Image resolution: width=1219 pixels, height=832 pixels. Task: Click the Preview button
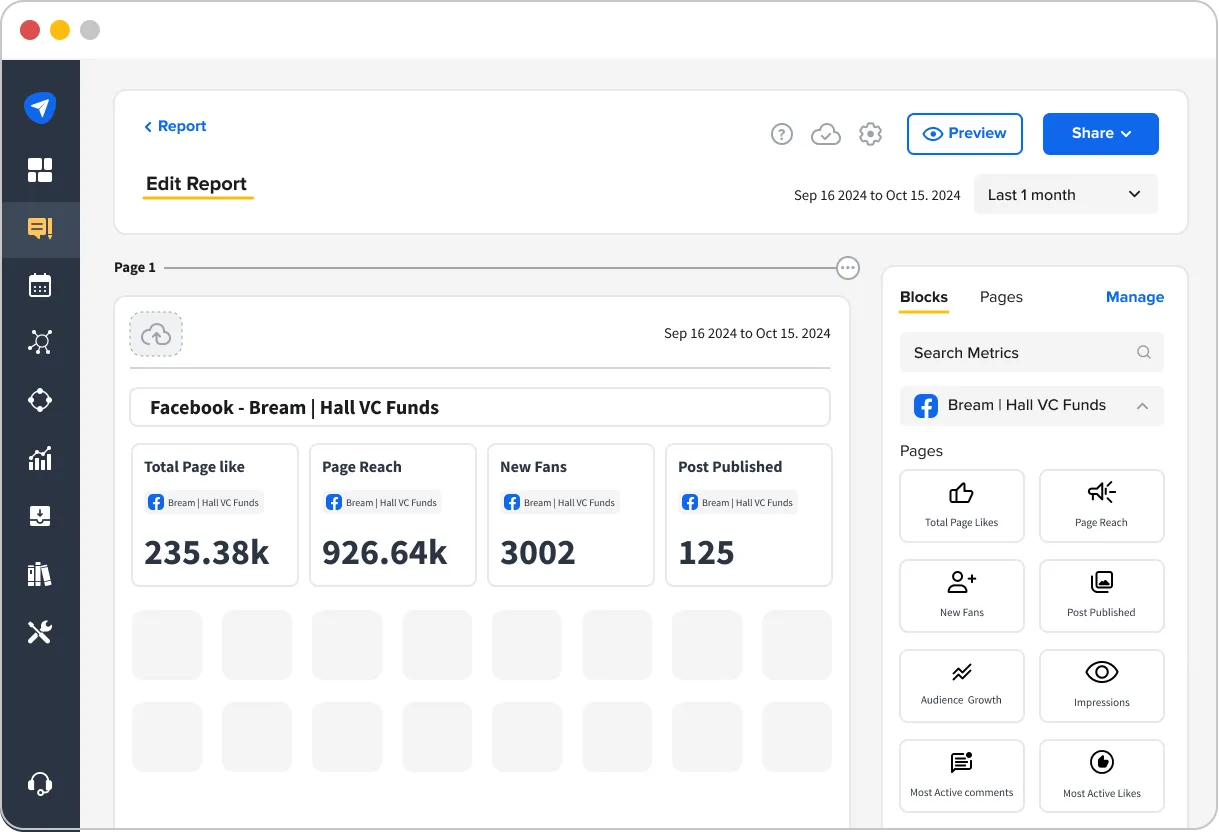click(964, 133)
